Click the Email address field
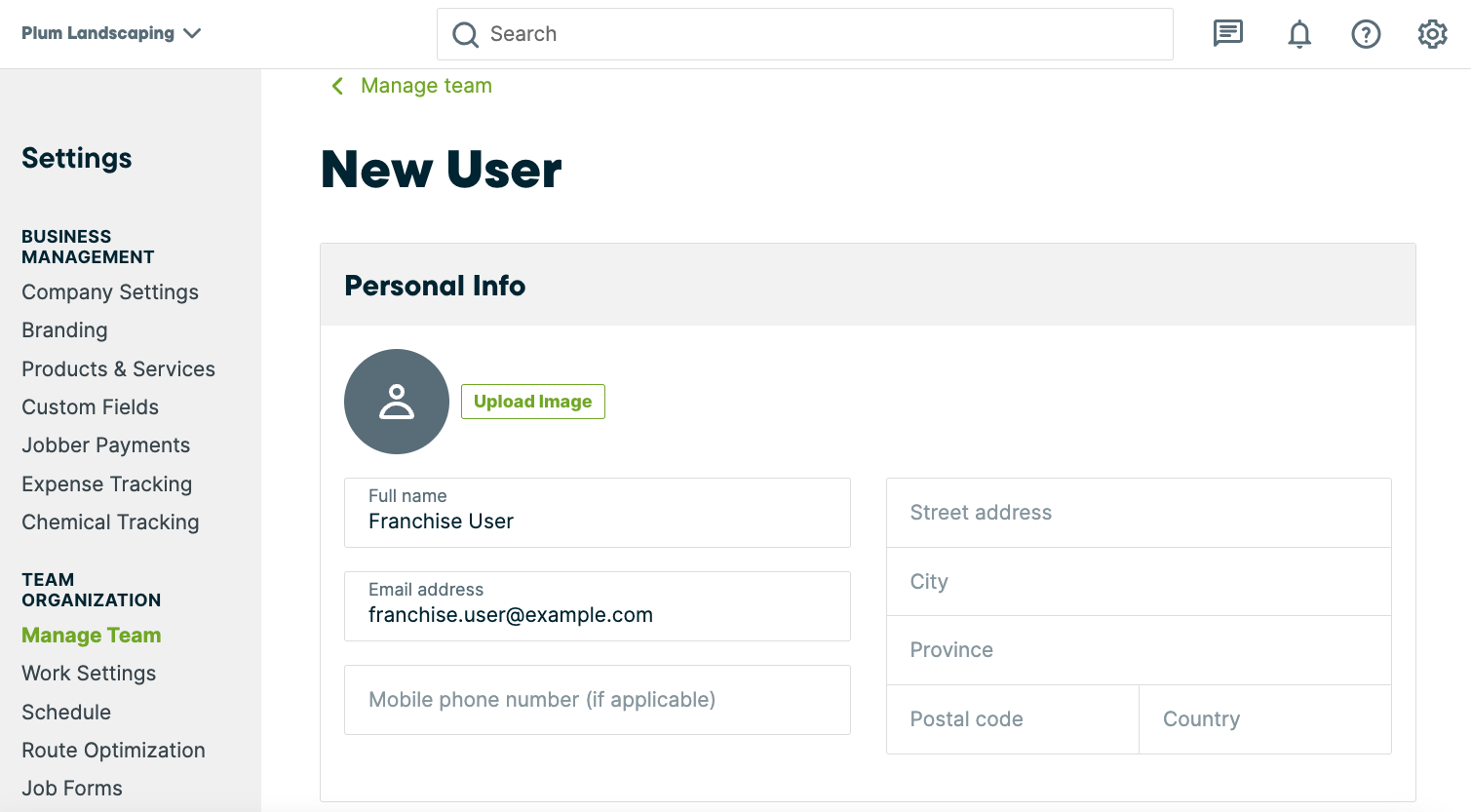The height and width of the screenshot is (812, 1471). click(598, 606)
